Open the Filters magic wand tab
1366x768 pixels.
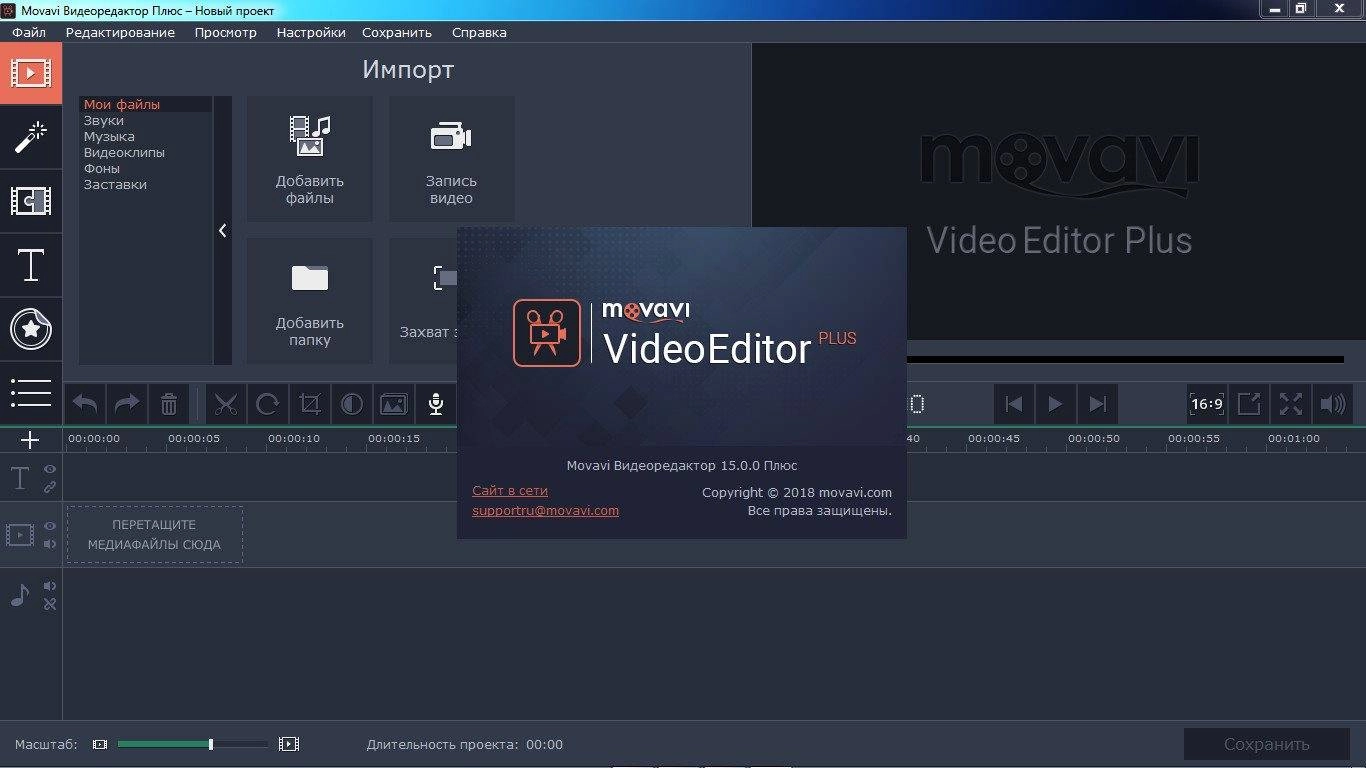31,137
